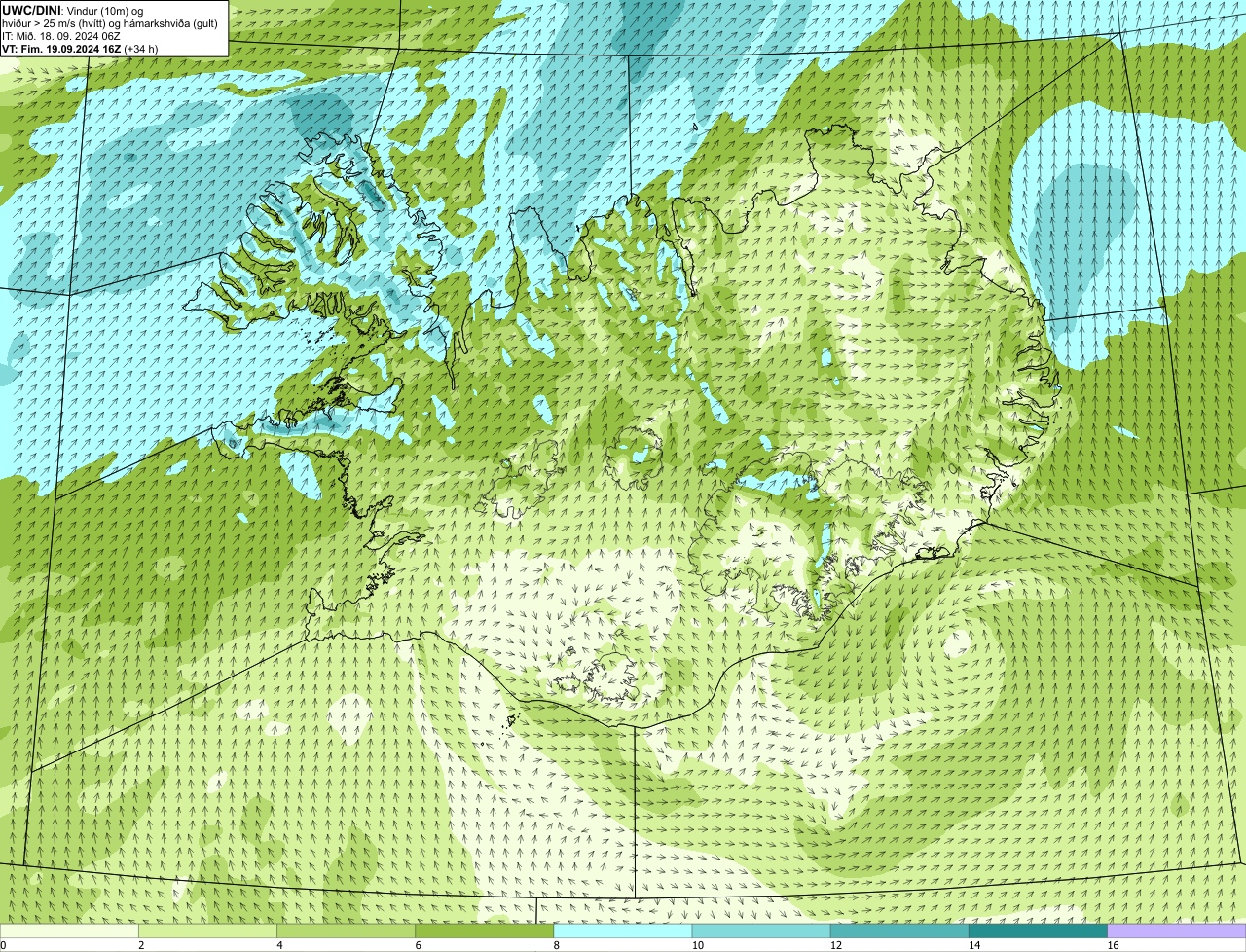Image resolution: width=1246 pixels, height=952 pixels.
Task: Click the legend value label '4'
Action: pyautogui.click(x=279, y=945)
